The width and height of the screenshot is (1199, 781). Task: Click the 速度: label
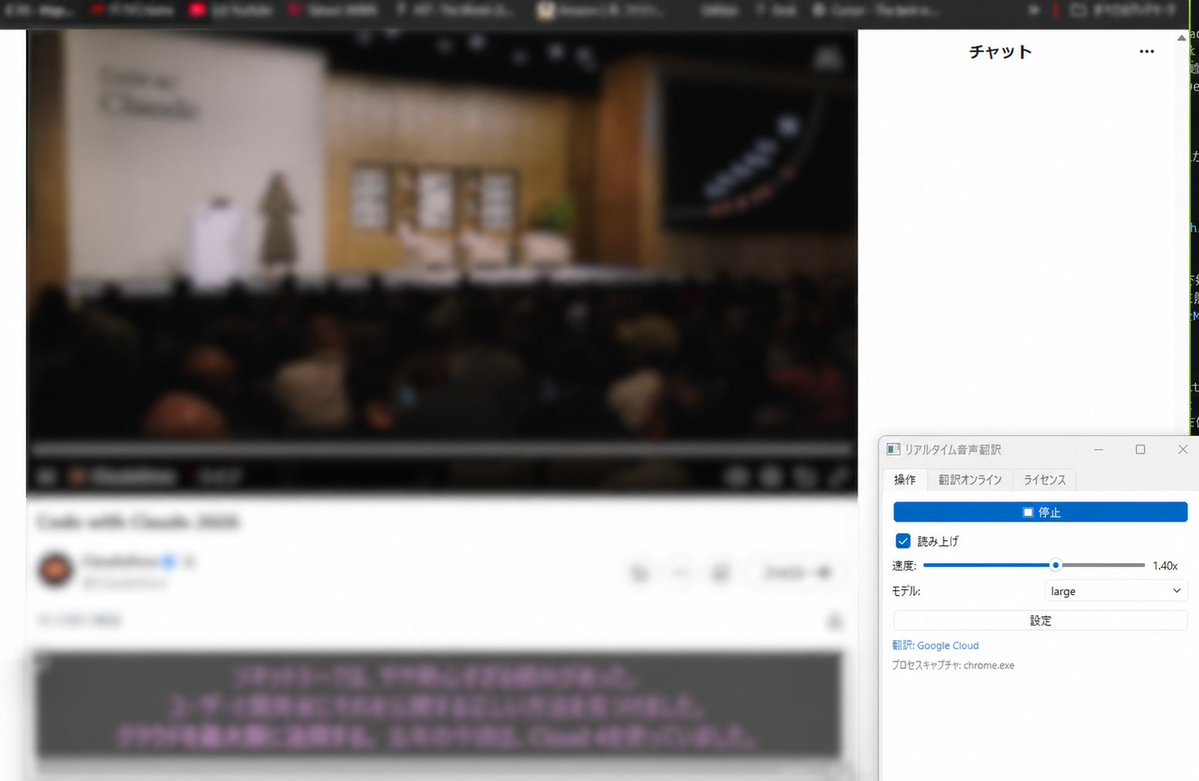(x=904, y=566)
